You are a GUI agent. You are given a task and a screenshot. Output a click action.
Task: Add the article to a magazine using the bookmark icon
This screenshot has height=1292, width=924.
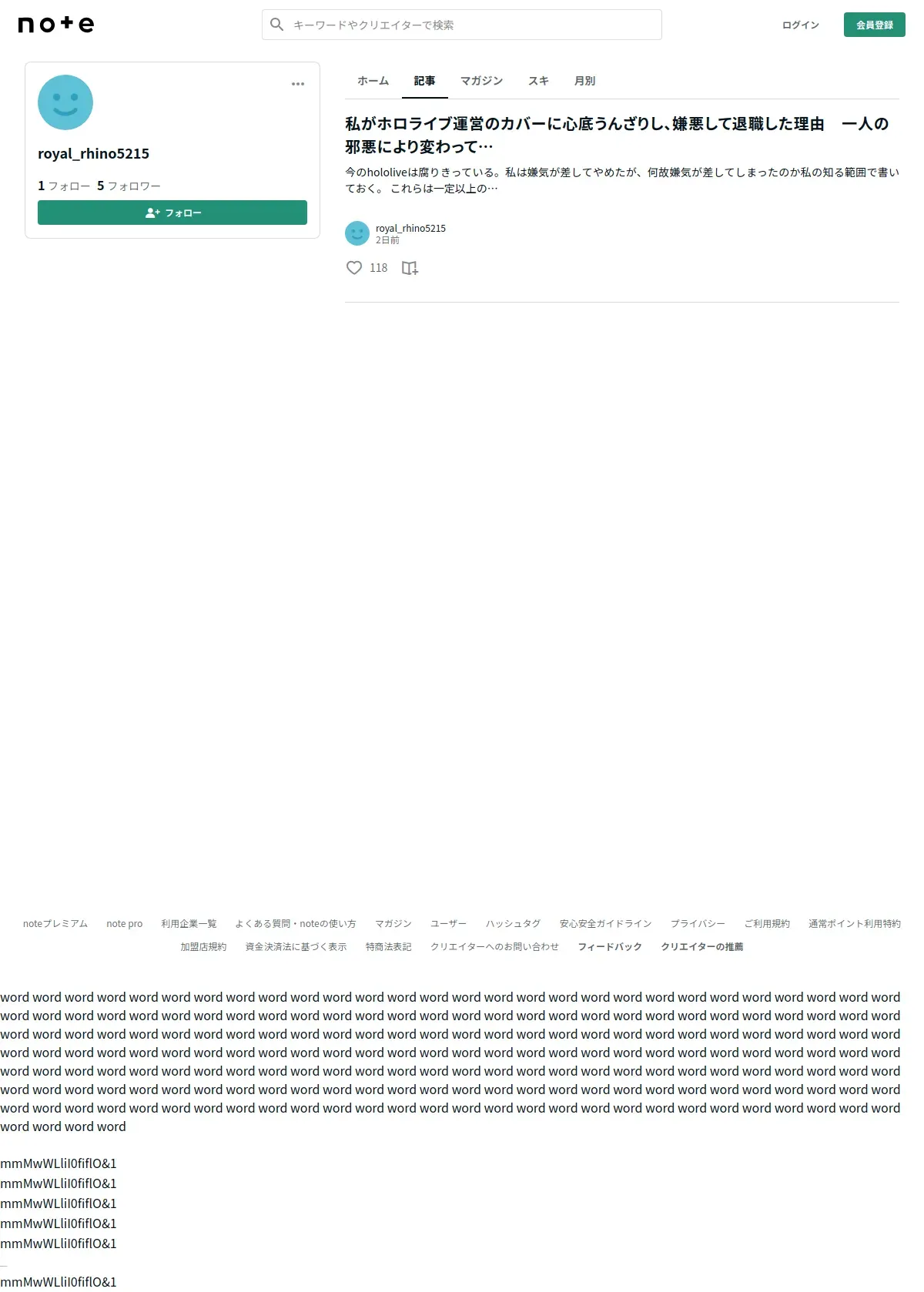point(410,268)
